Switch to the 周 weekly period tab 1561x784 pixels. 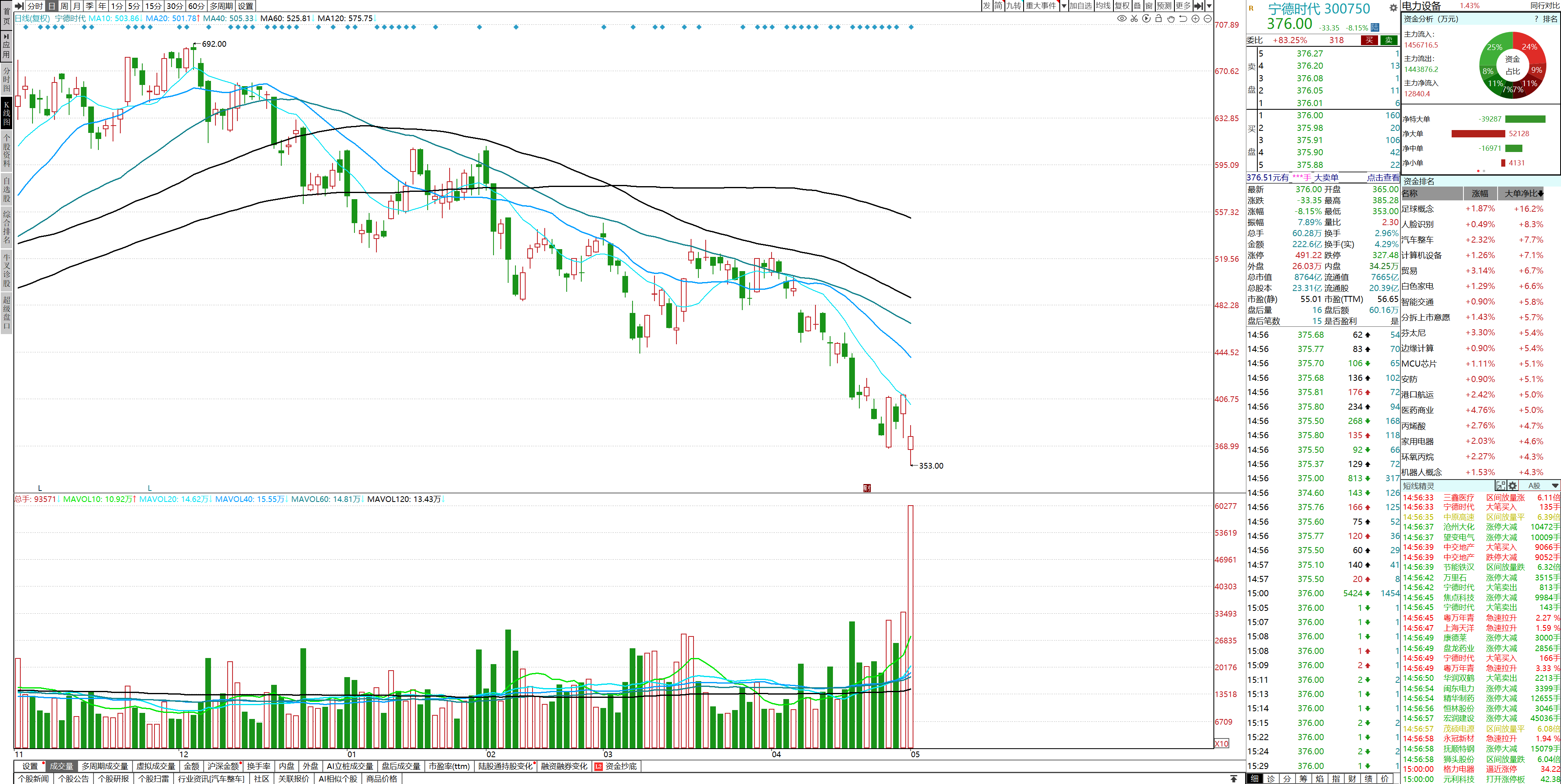click(x=64, y=6)
